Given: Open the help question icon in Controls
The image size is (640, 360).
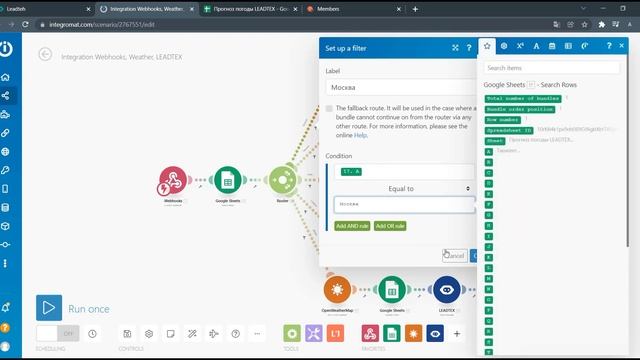Looking at the screenshot, I should [x=236, y=333].
